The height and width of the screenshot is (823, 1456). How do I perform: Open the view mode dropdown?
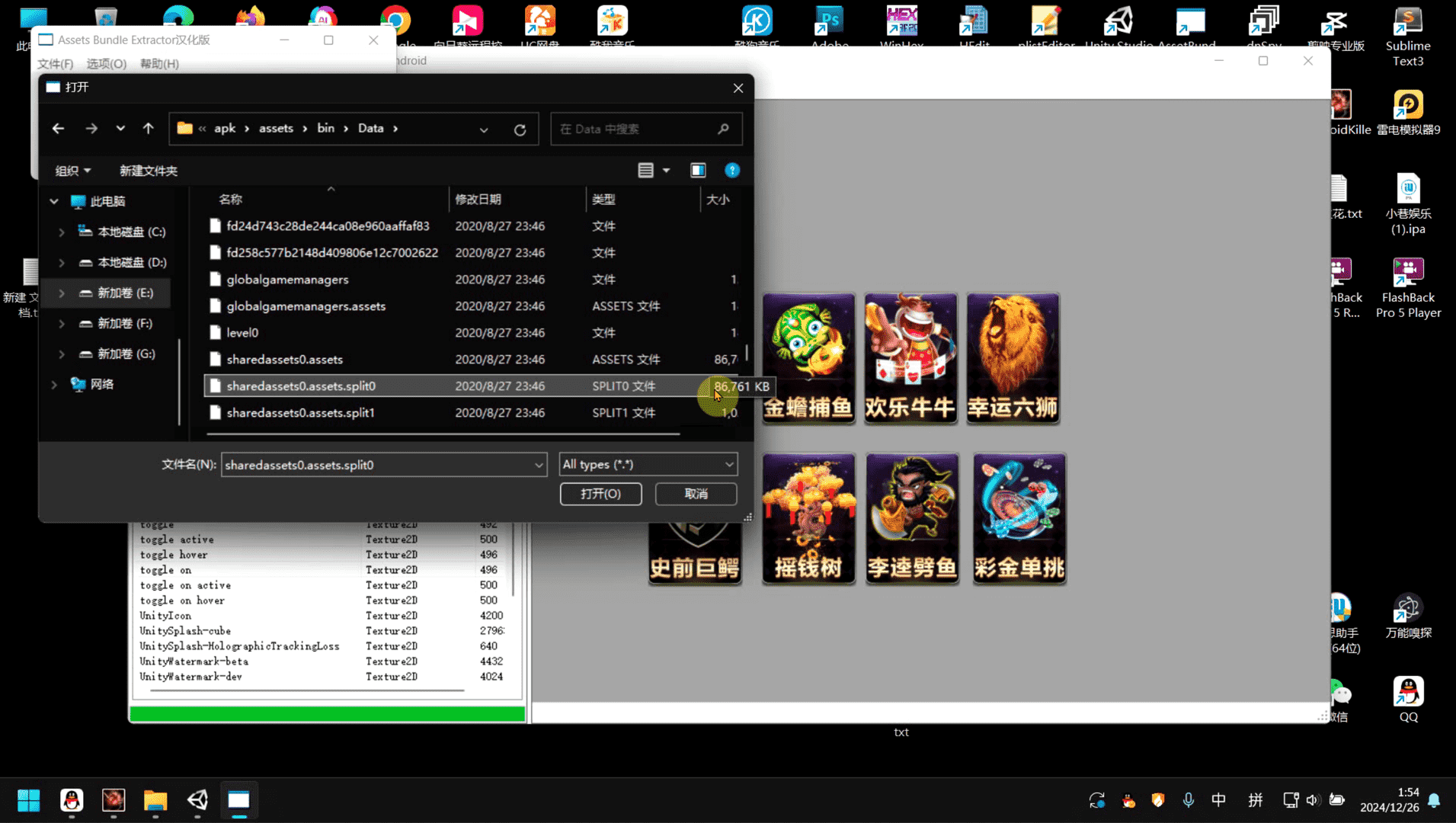665,171
